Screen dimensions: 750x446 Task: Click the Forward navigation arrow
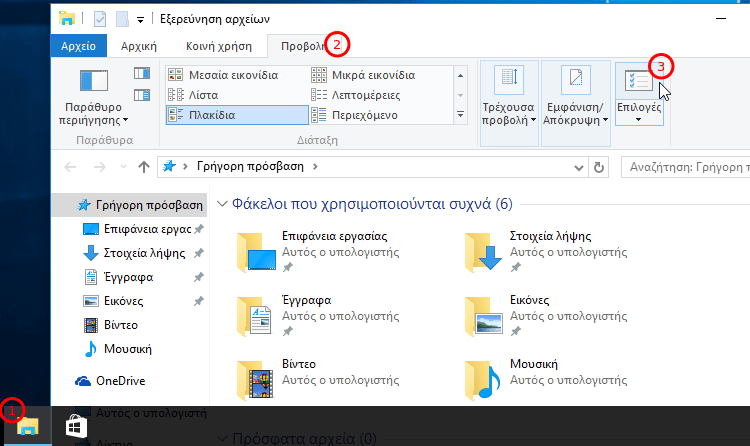tap(99, 167)
